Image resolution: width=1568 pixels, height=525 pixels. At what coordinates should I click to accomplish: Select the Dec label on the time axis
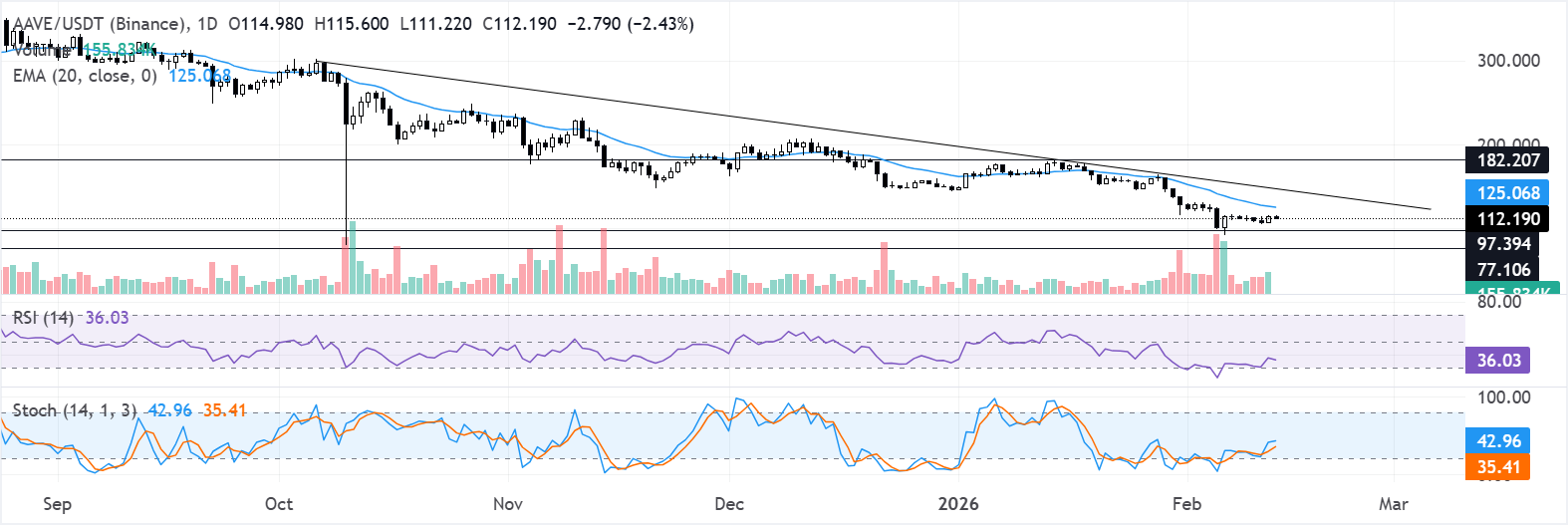pos(729,504)
